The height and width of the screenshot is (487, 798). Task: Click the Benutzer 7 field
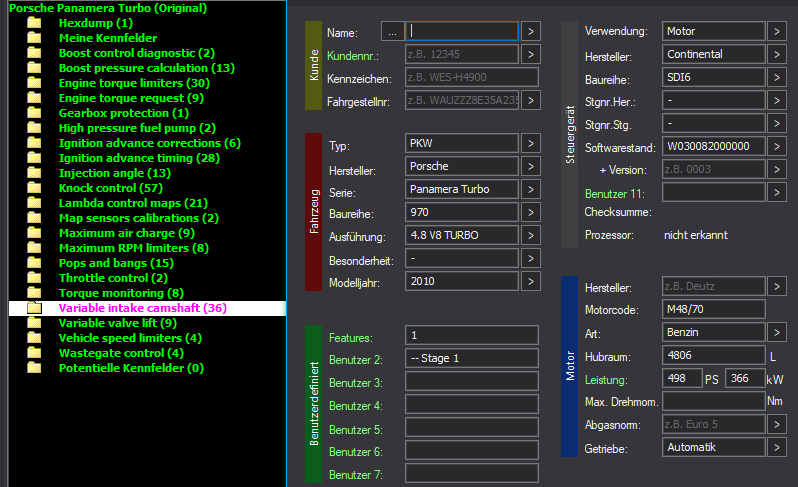(472, 473)
